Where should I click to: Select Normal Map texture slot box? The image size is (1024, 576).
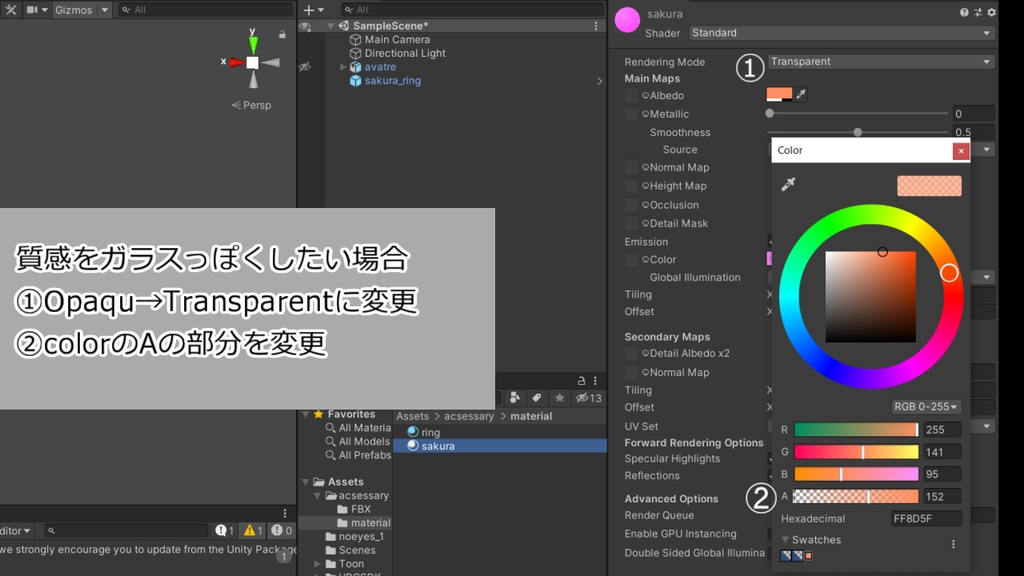coord(631,167)
